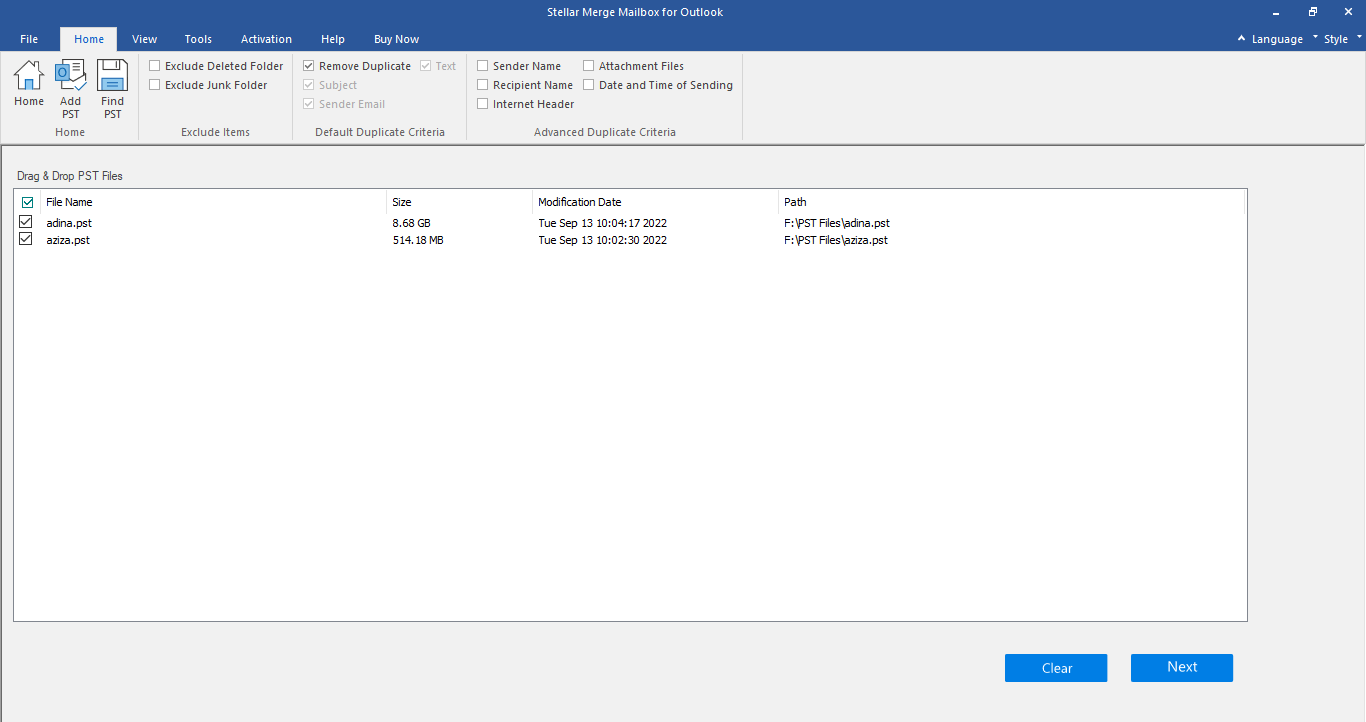1366x722 pixels.
Task: Open the Style dropdown
Action: [x=1336, y=39]
